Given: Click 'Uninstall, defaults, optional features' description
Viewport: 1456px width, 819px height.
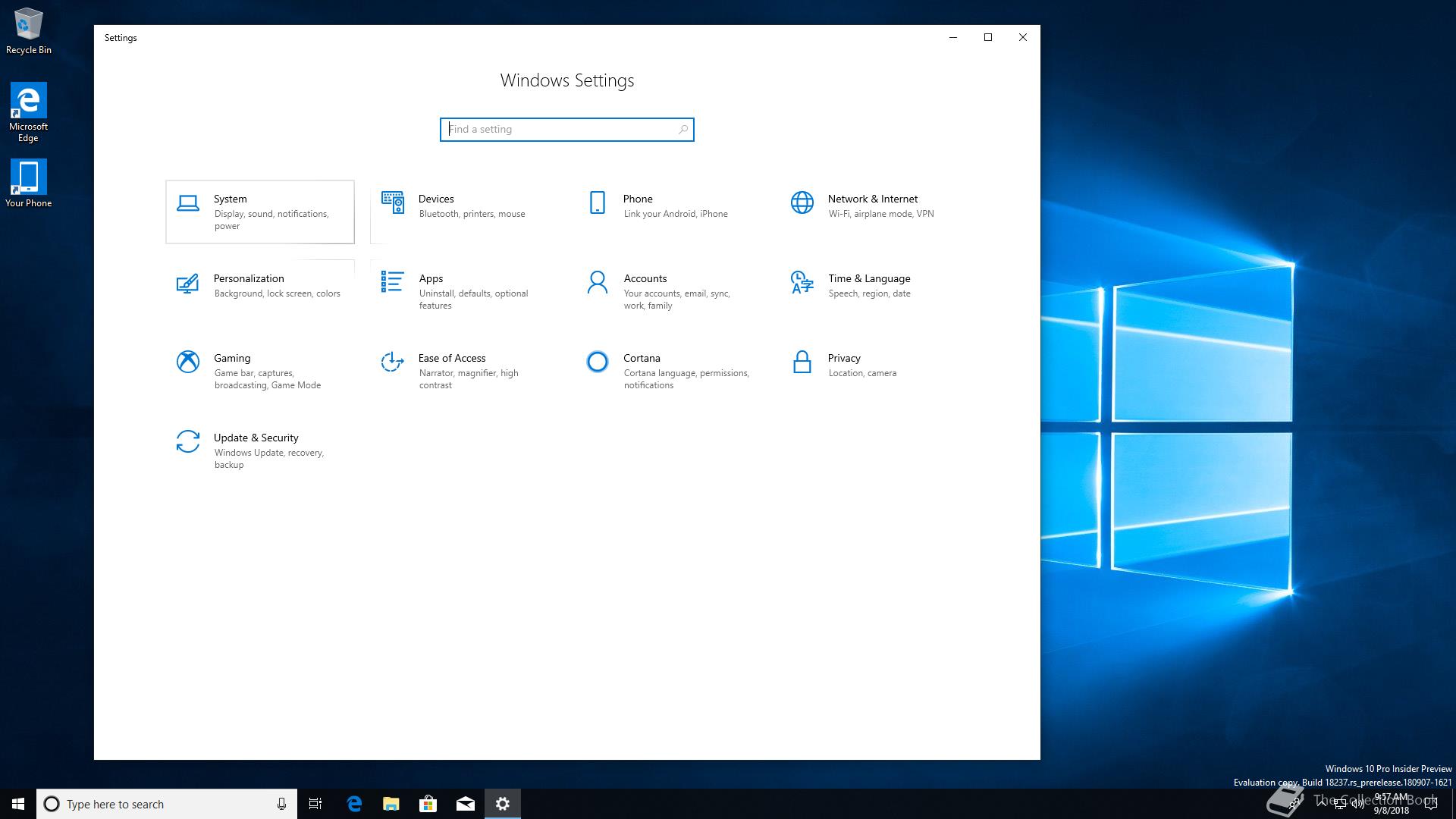Looking at the screenshot, I should [473, 300].
